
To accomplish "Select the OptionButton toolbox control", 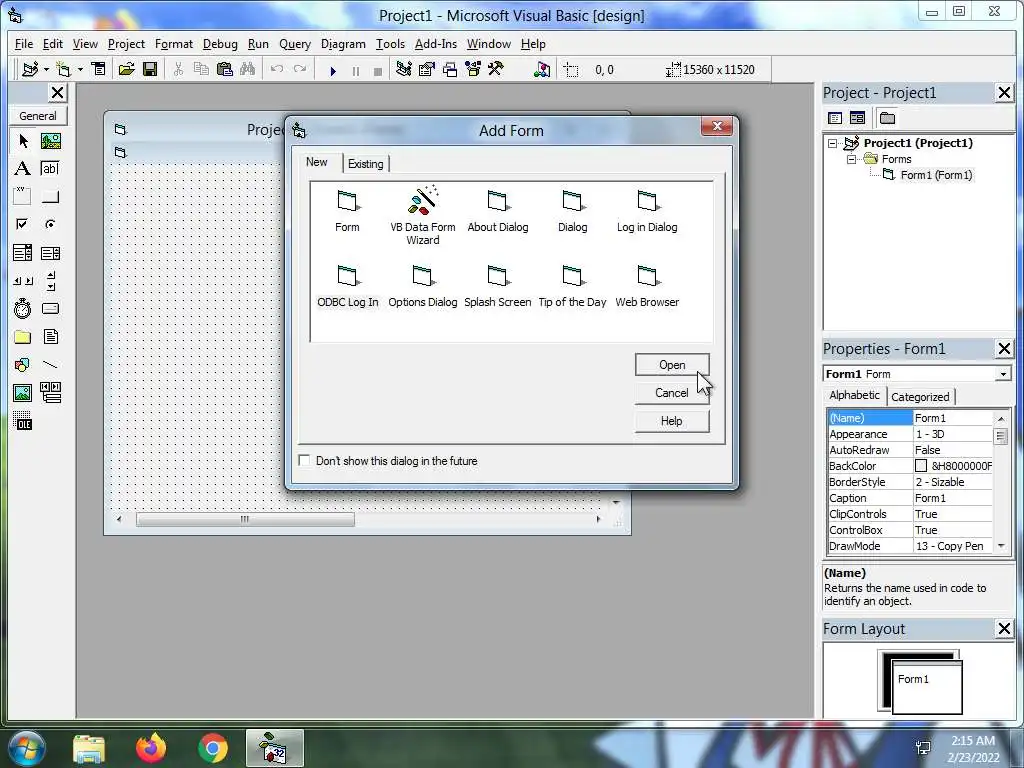I will (50, 224).
